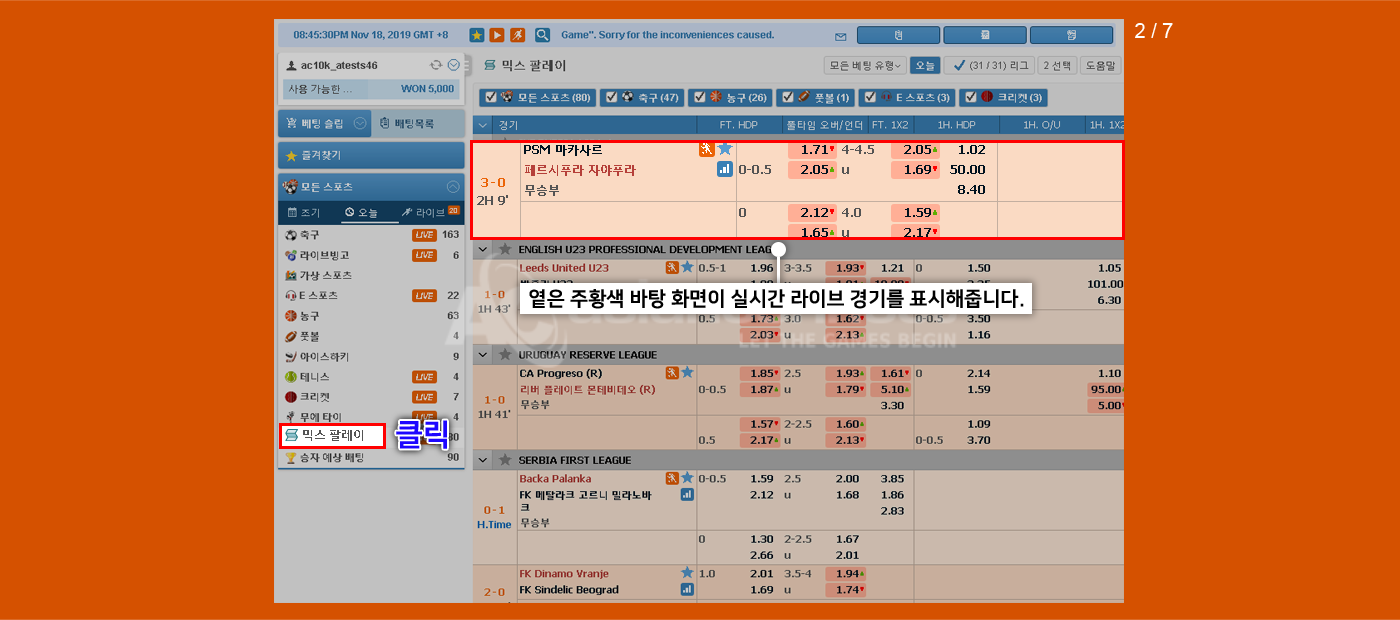Open the search magnifier icon
This screenshot has width=1400, height=620.
[x=543, y=35]
